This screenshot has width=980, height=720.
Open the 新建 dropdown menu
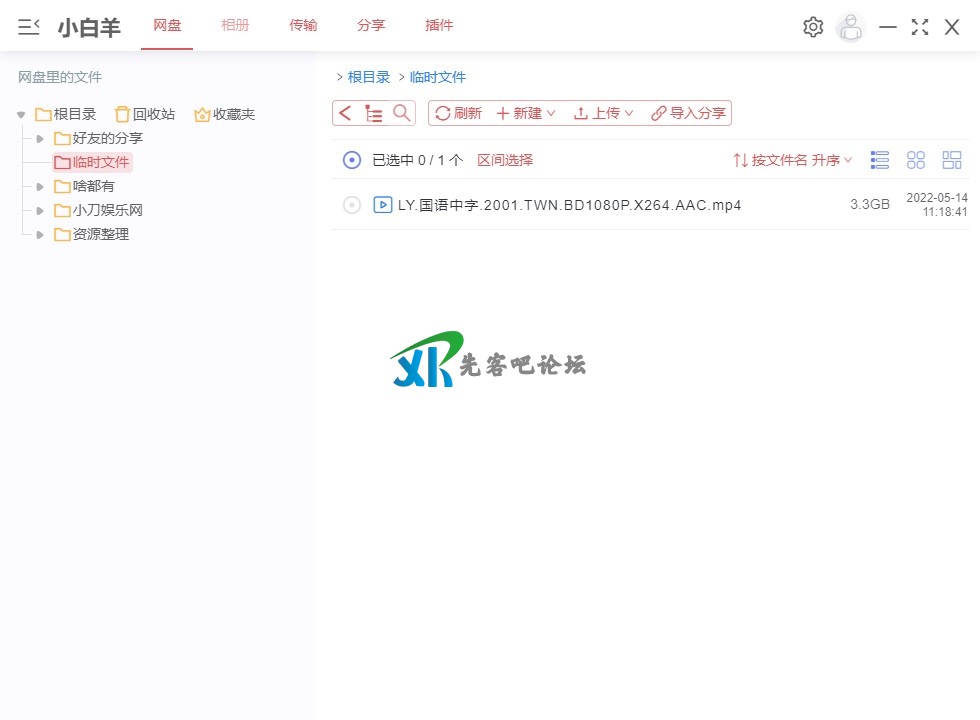[526, 113]
